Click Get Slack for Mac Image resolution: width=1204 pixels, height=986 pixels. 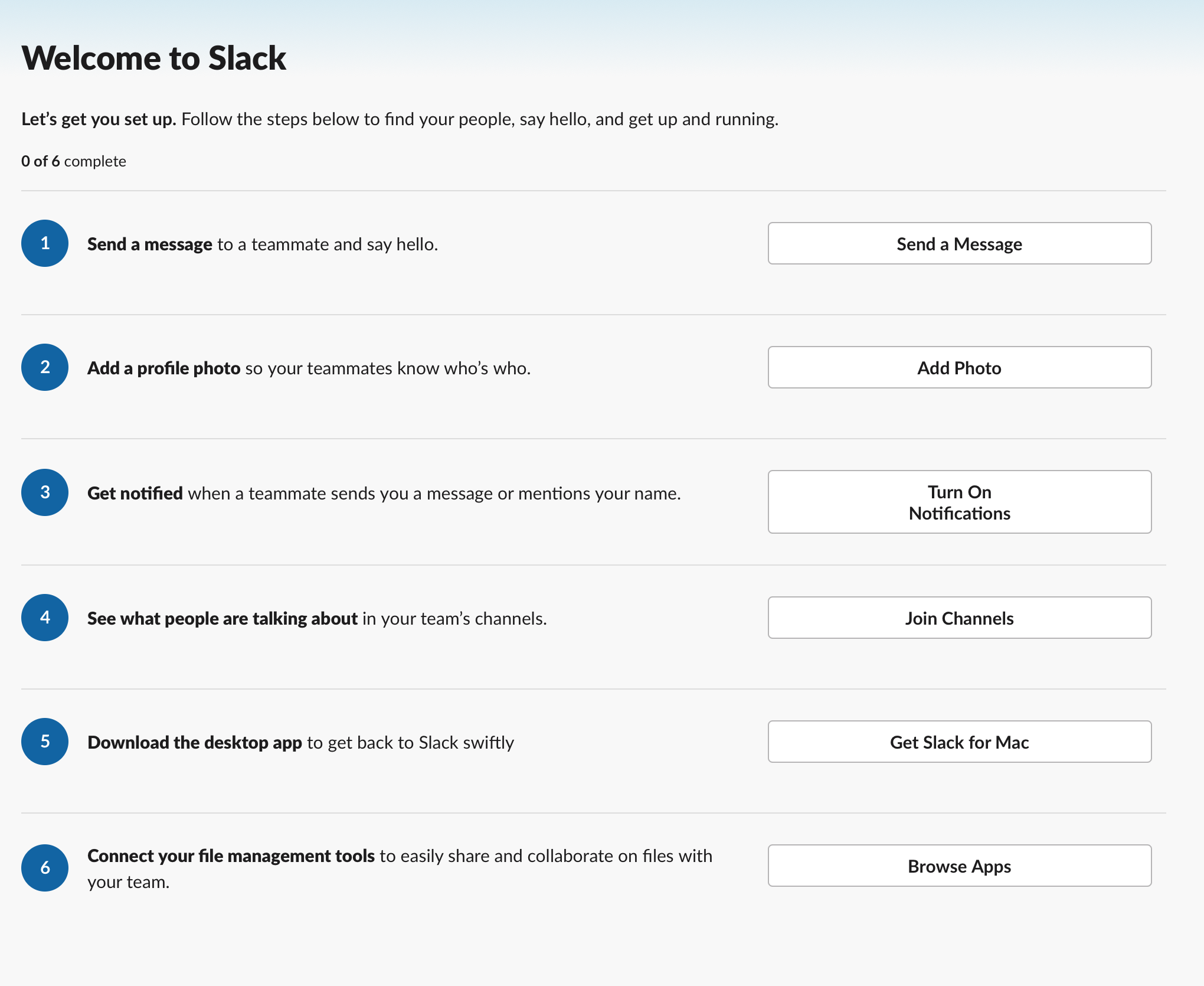(959, 742)
